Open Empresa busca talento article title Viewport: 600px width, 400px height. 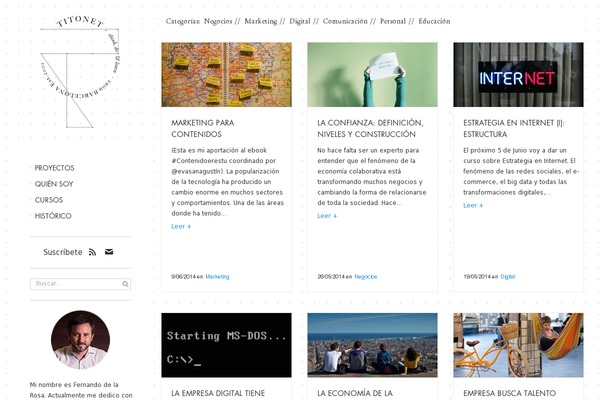point(509,393)
